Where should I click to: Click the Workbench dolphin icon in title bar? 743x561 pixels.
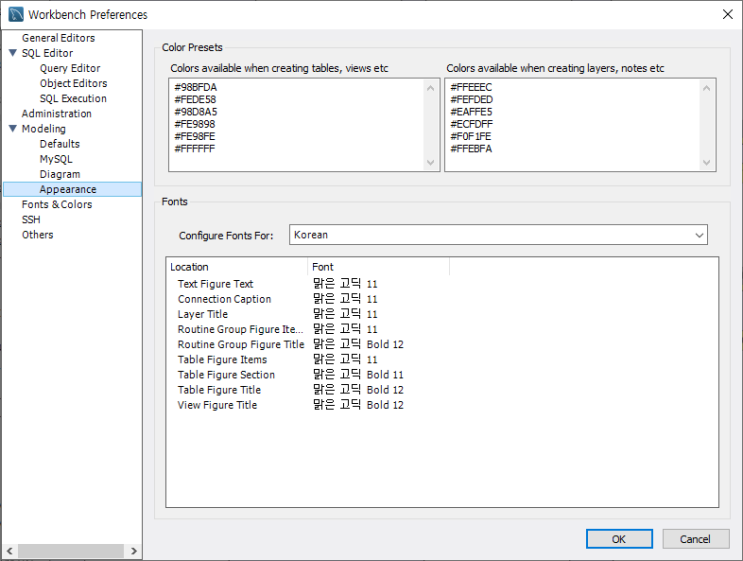(15, 15)
